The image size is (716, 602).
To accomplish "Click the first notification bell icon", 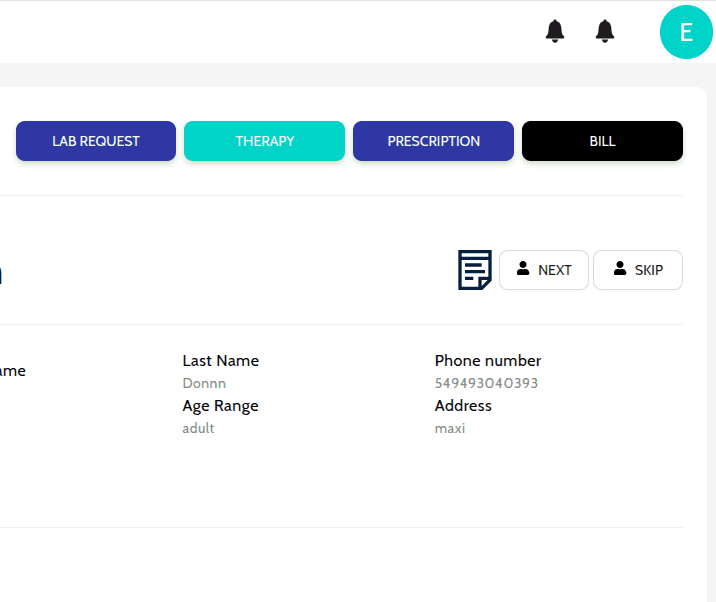I will (x=555, y=31).
